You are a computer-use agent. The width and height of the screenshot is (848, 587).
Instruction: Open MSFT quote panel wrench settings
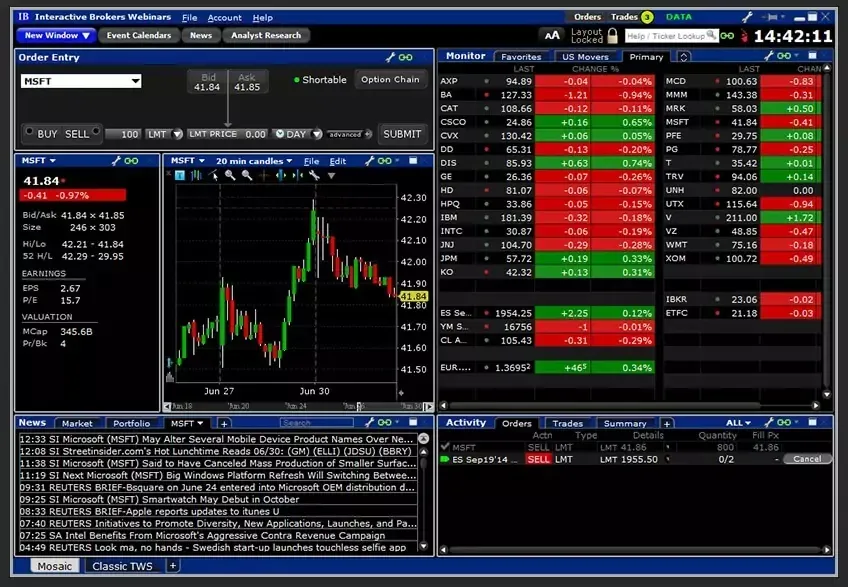(116, 161)
